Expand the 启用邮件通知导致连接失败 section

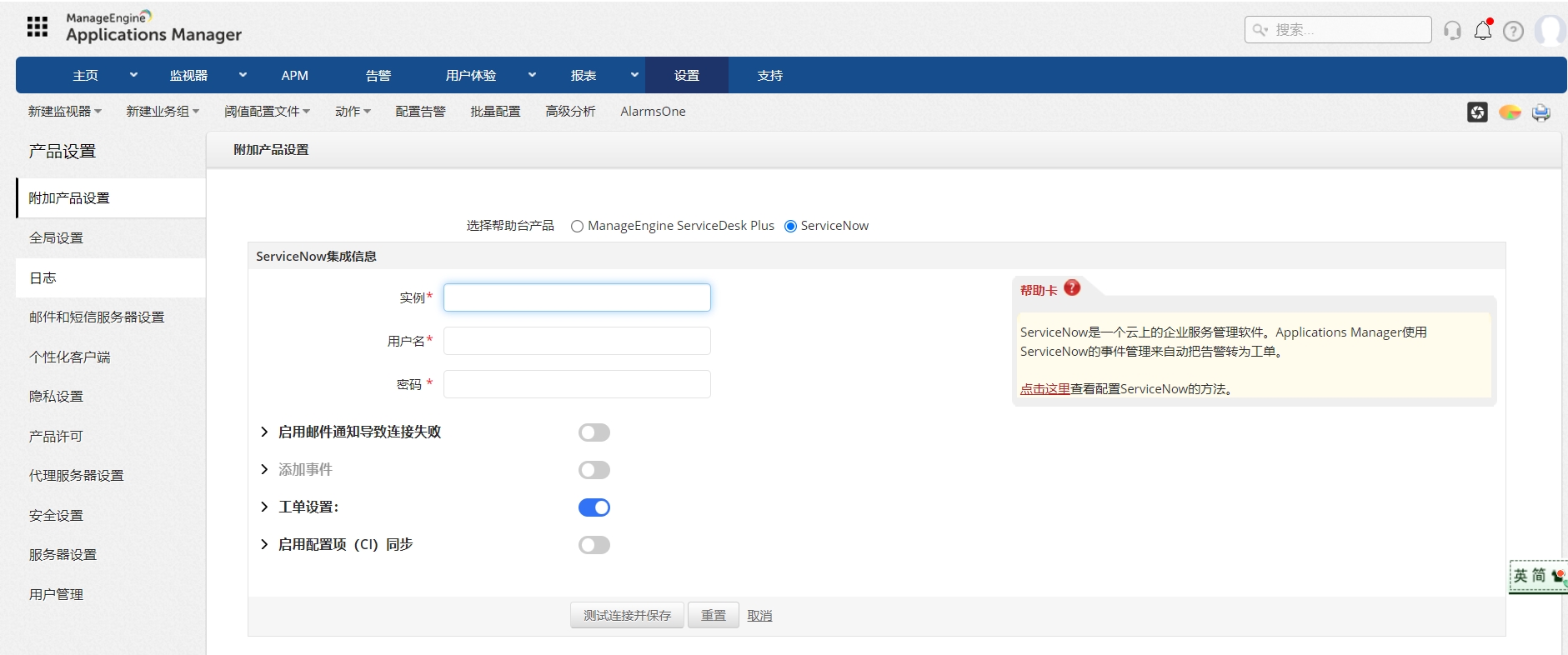click(264, 432)
